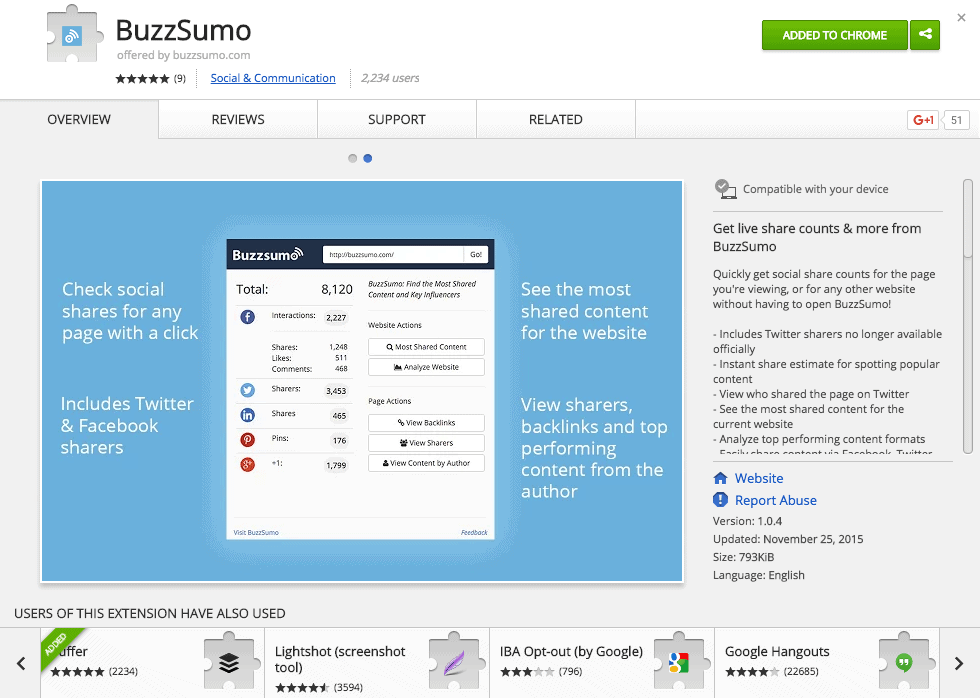The image size is (980, 698).
Task: Open the IBA Opt-out (by Google) title
Action: [x=571, y=651]
